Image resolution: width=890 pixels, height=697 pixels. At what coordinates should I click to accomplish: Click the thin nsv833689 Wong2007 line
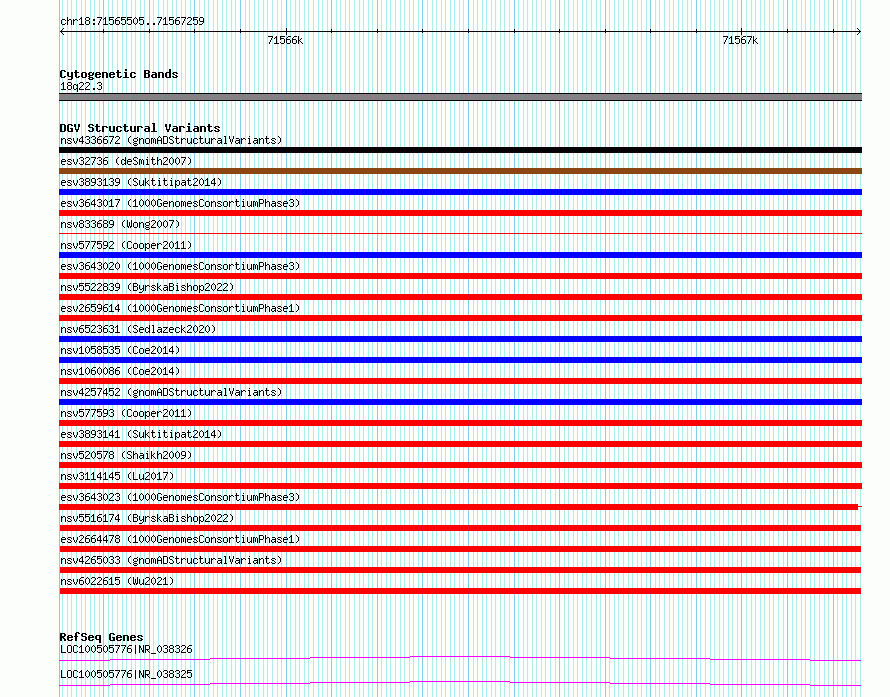point(460,233)
